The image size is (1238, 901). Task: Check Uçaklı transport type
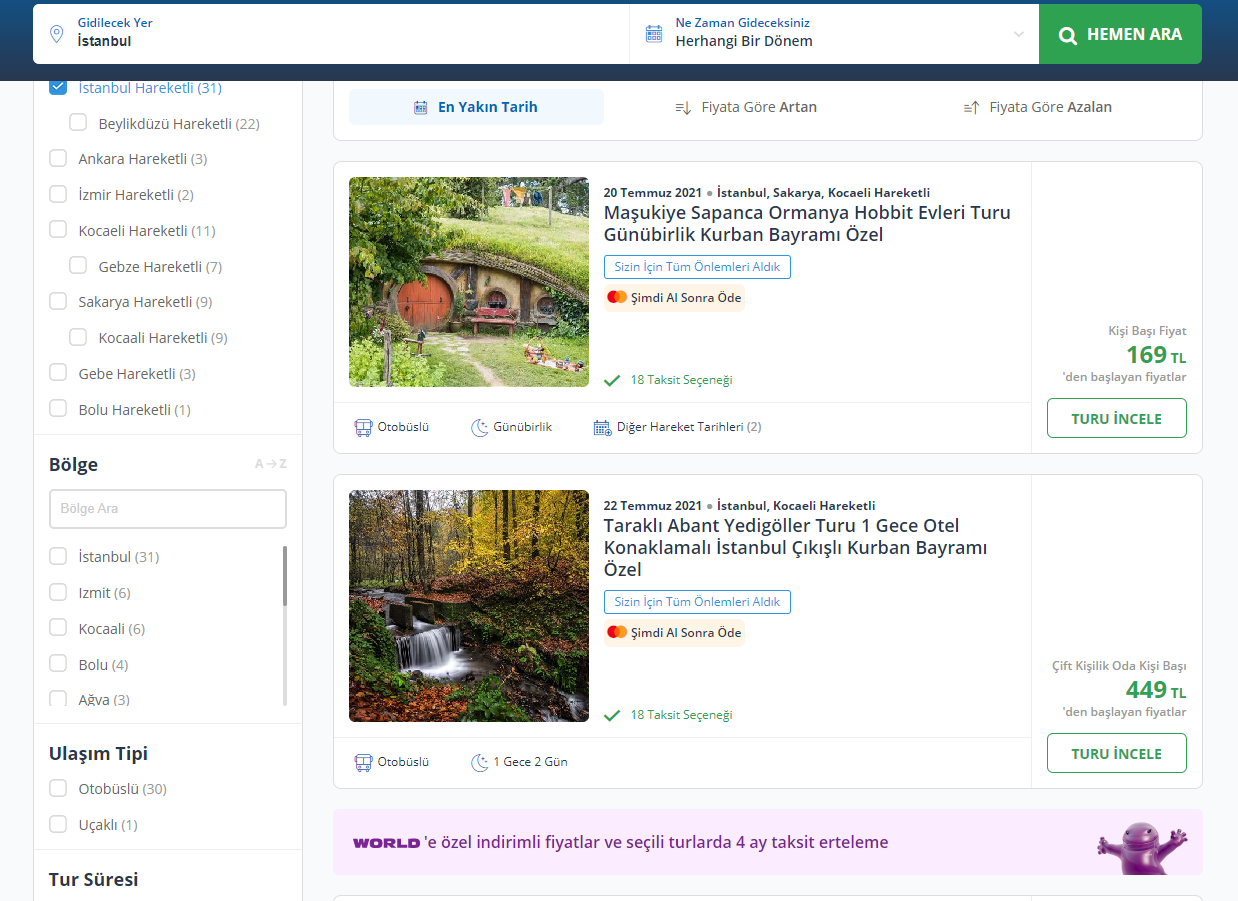click(58, 824)
